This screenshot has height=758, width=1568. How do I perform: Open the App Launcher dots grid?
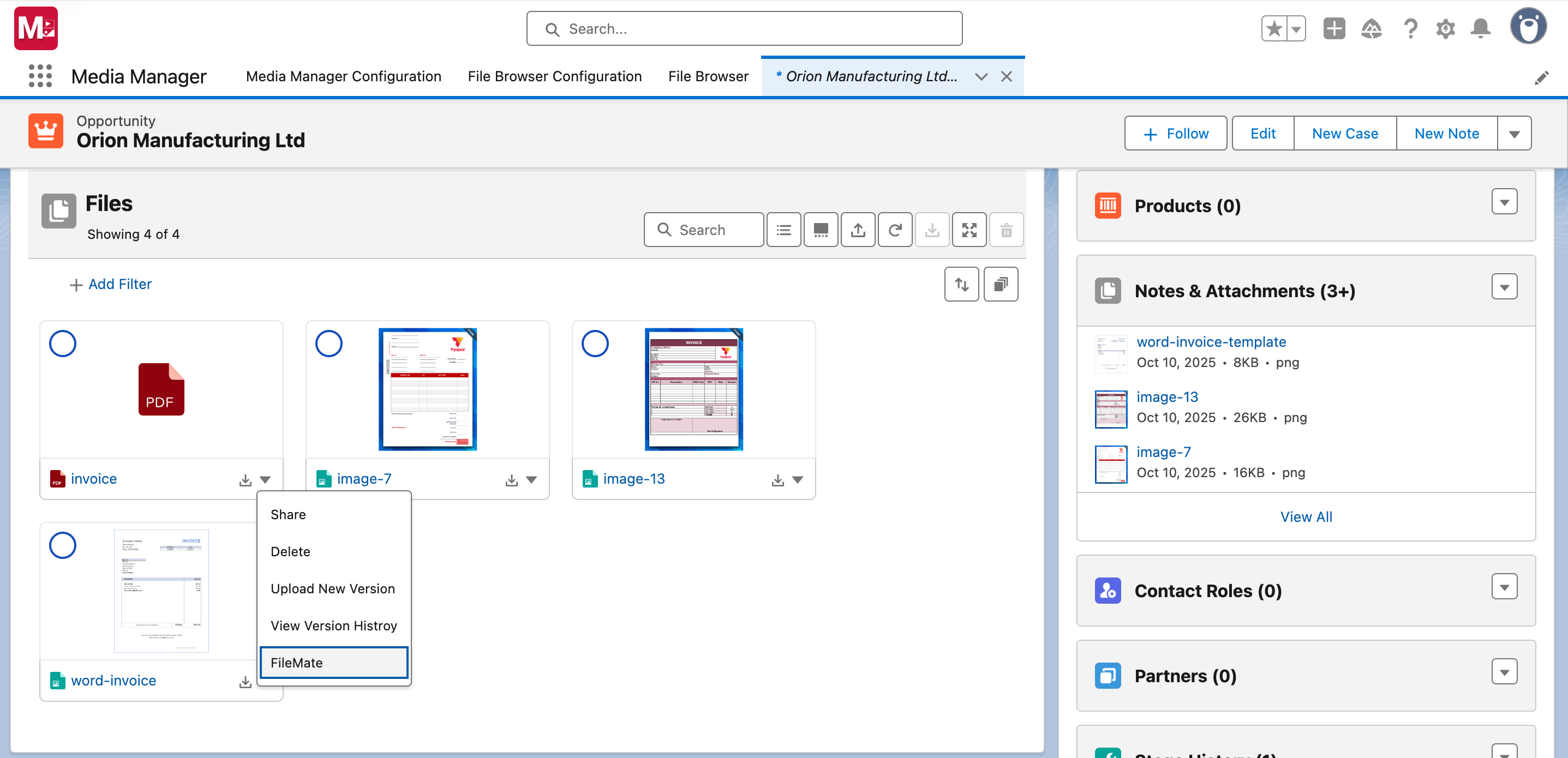tap(40, 76)
